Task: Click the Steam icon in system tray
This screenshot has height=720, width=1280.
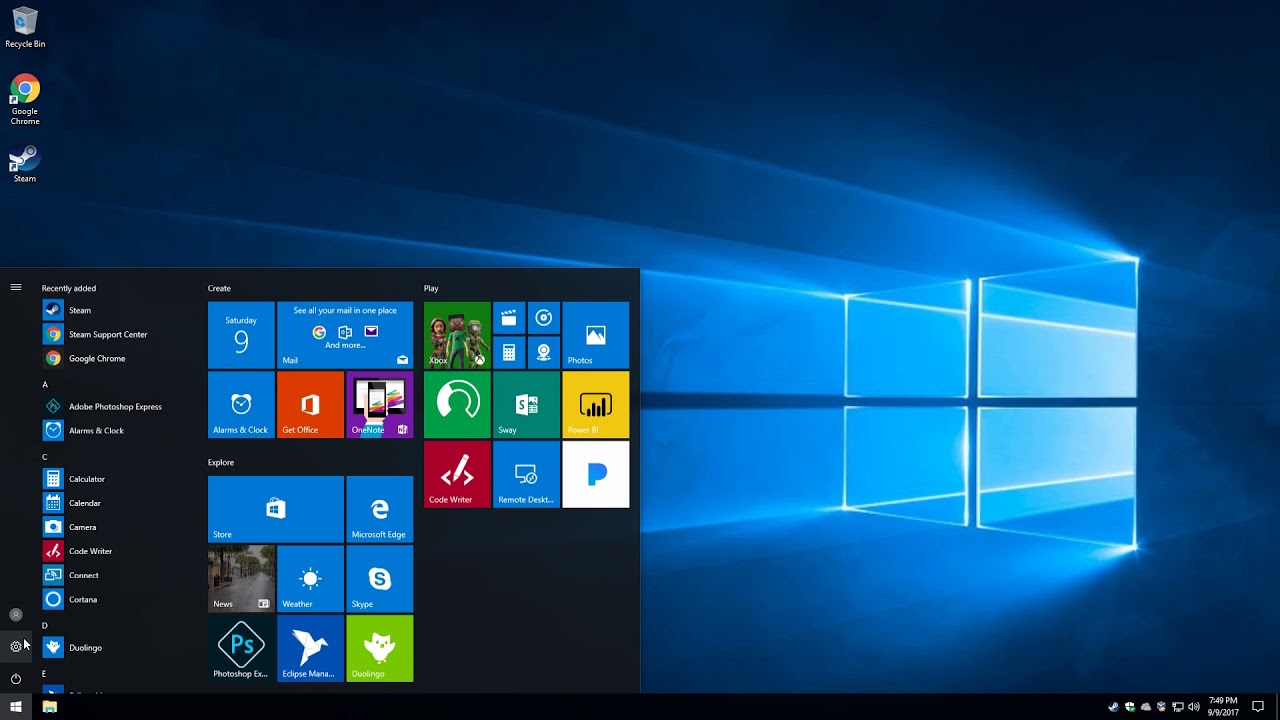Action: click(x=1113, y=707)
